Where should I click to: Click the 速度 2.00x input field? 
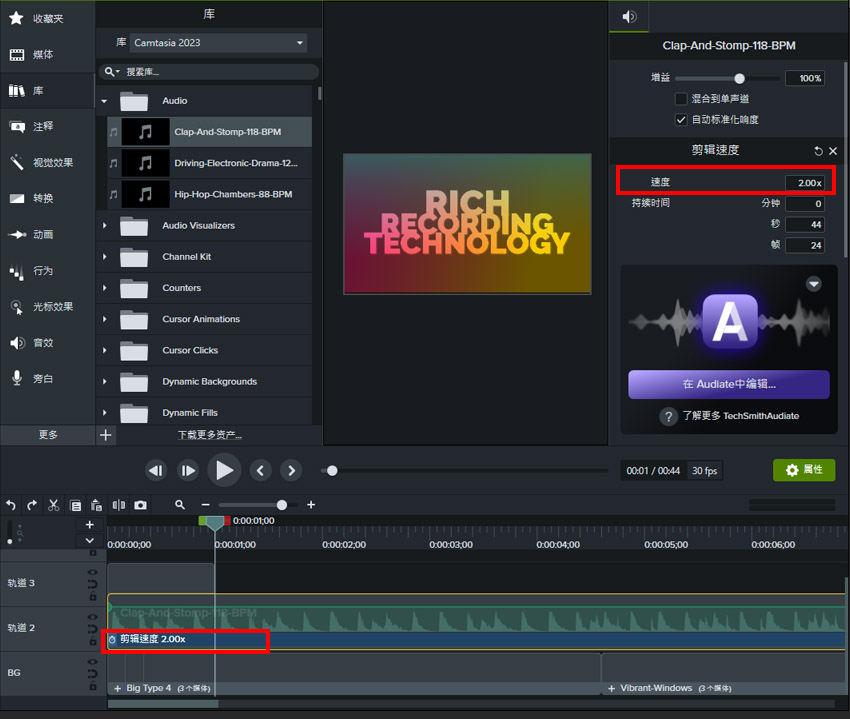pos(804,183)
